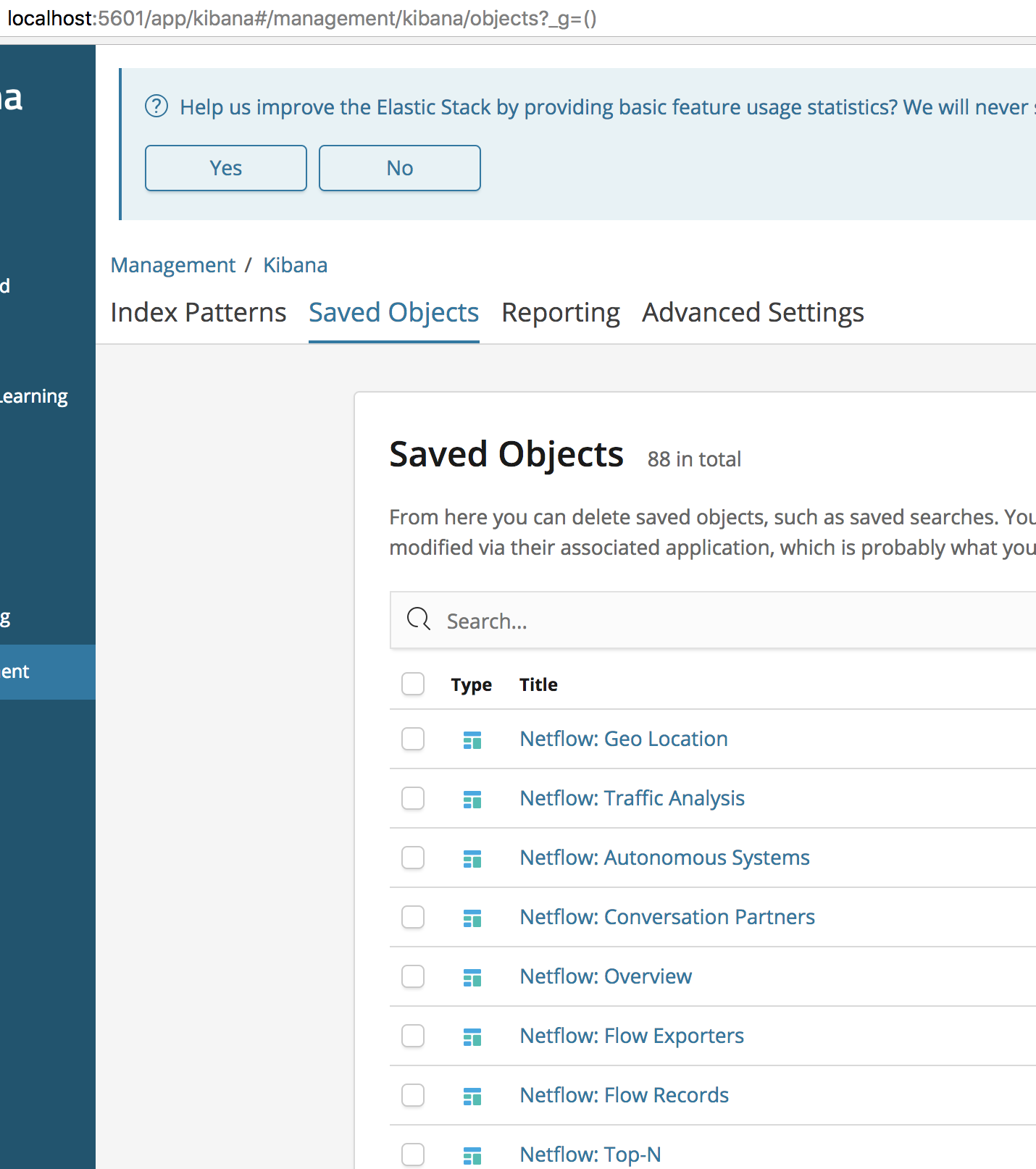The image size is (1036, 1169).
Task: Open the Advanced Settings tab
Action: (x=753, y=312)
